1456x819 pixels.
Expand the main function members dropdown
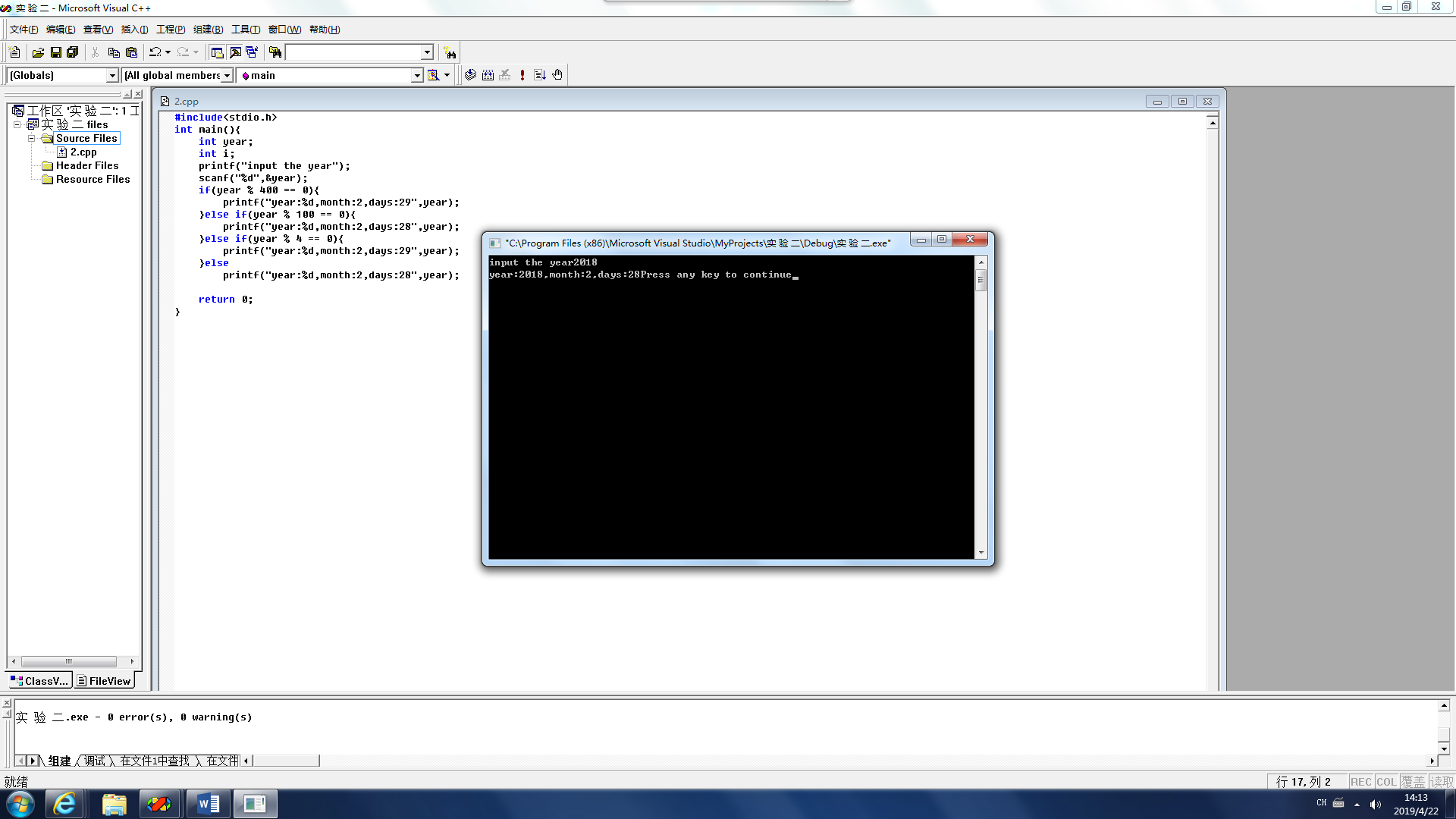coord(416,75)
